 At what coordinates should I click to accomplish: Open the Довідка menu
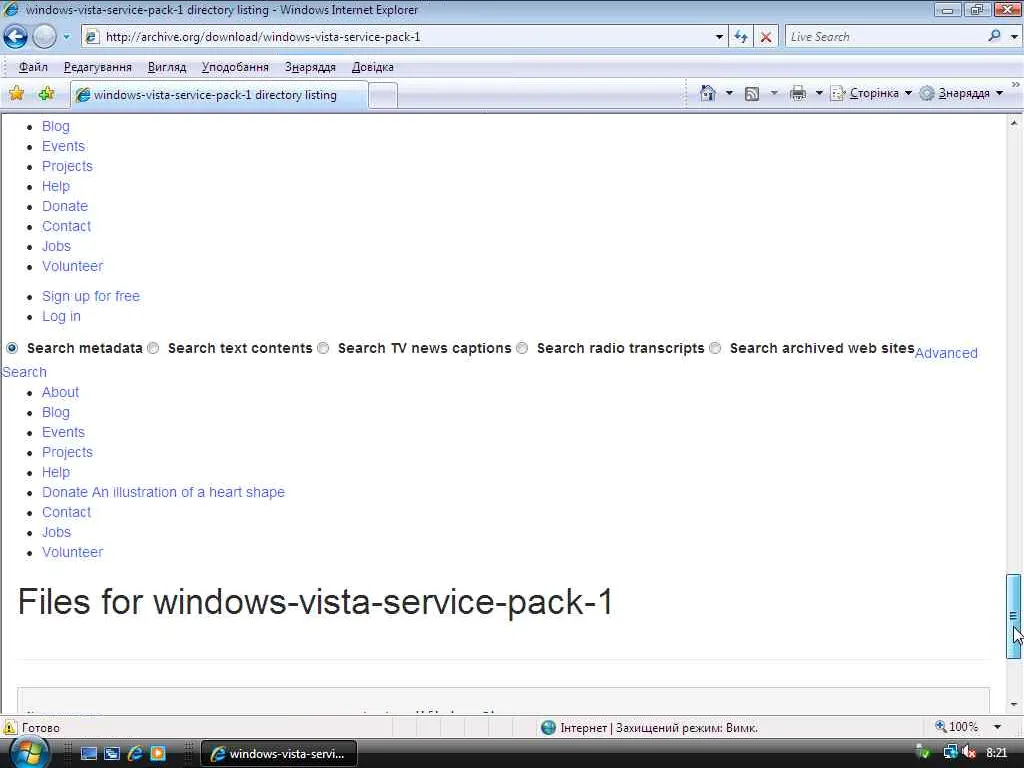click(373, 67)
